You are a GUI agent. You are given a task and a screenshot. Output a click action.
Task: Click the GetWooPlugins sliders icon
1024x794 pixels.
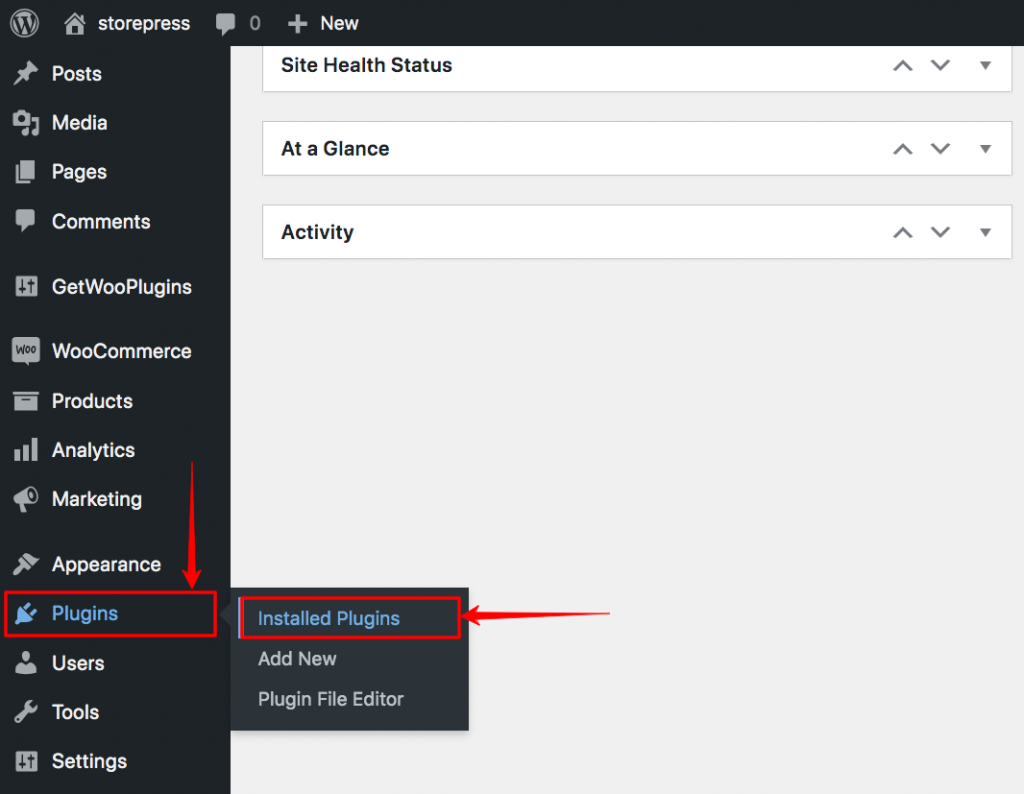tap(26, 286)
